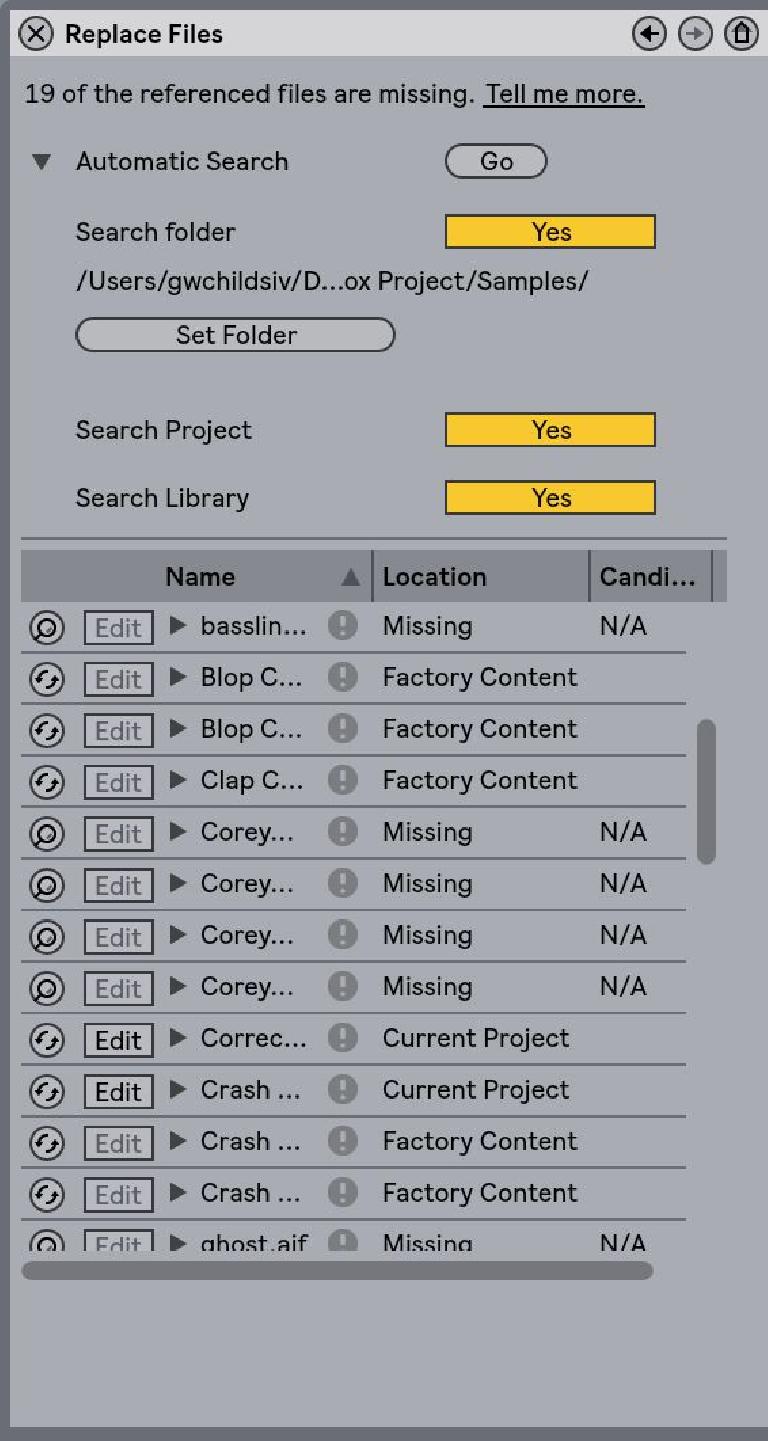Click the Edit button for Correc… file
Image resolution: width=768 pixels, height=1441 pixels.
tap(118, 1041)
